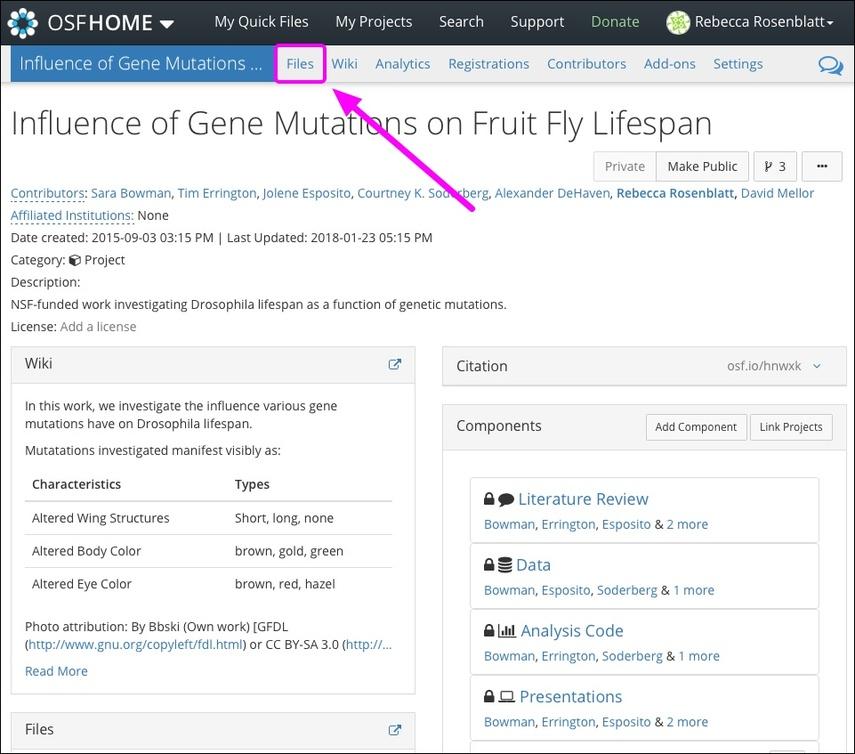Open the three-dots more options menu
855x754 pixels.
pos(822,166)
